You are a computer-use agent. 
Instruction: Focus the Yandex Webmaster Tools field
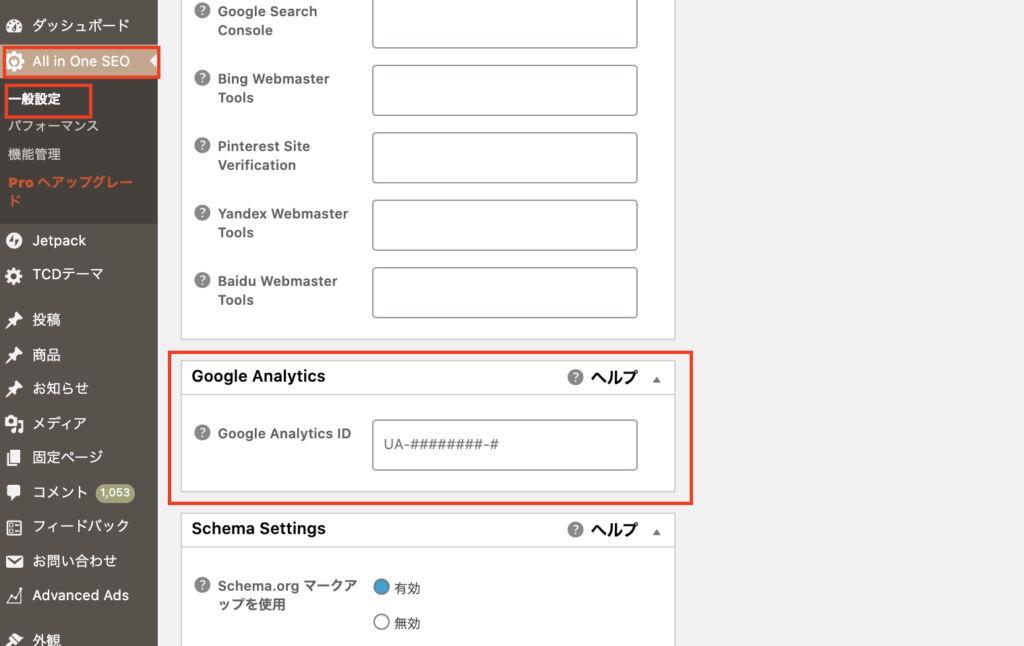point(505,225)
